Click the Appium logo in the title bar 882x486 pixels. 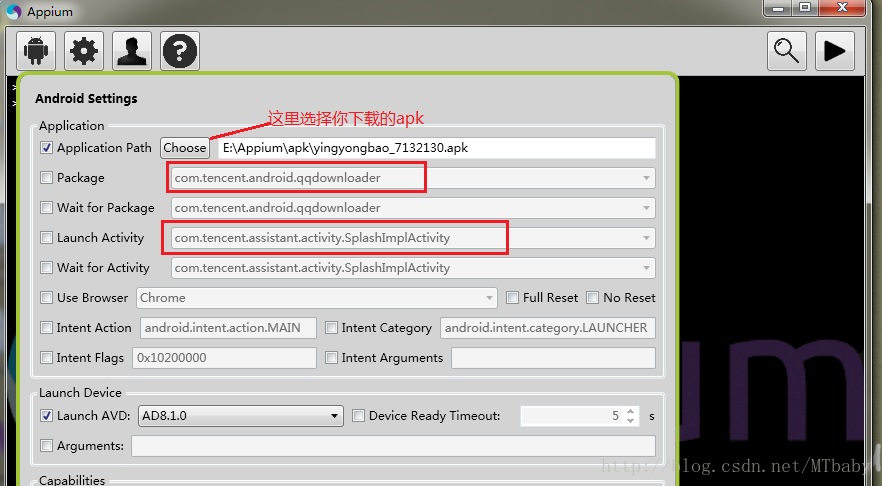[14, 12]
